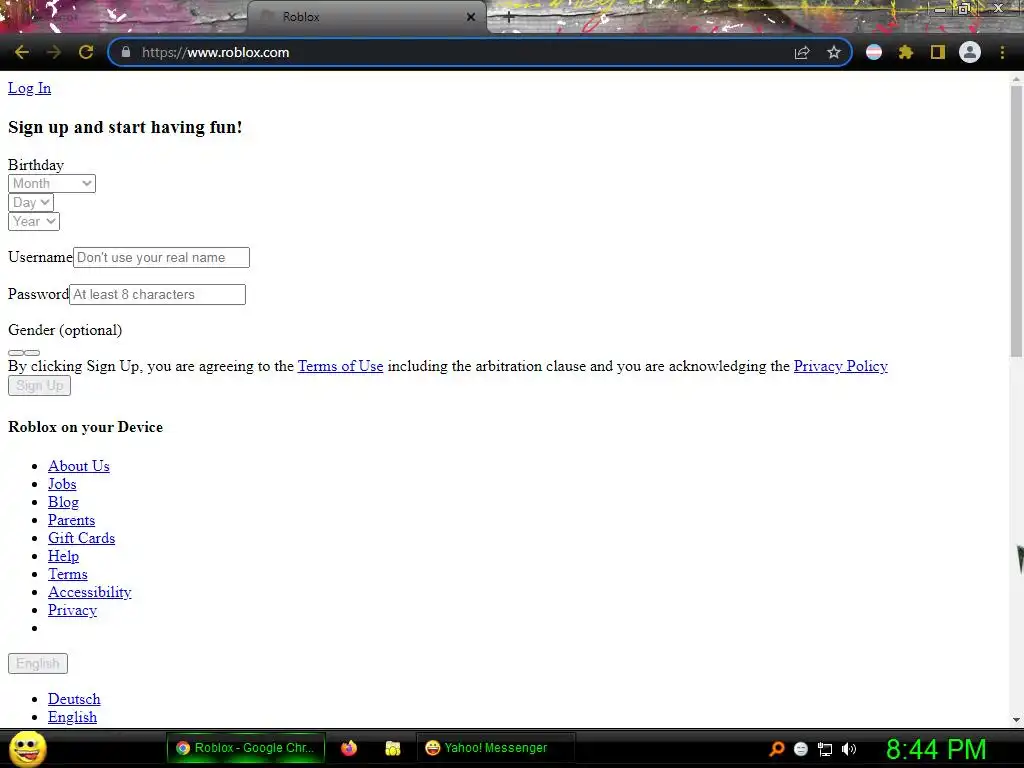Open a new browser tab

coord(509,18)
